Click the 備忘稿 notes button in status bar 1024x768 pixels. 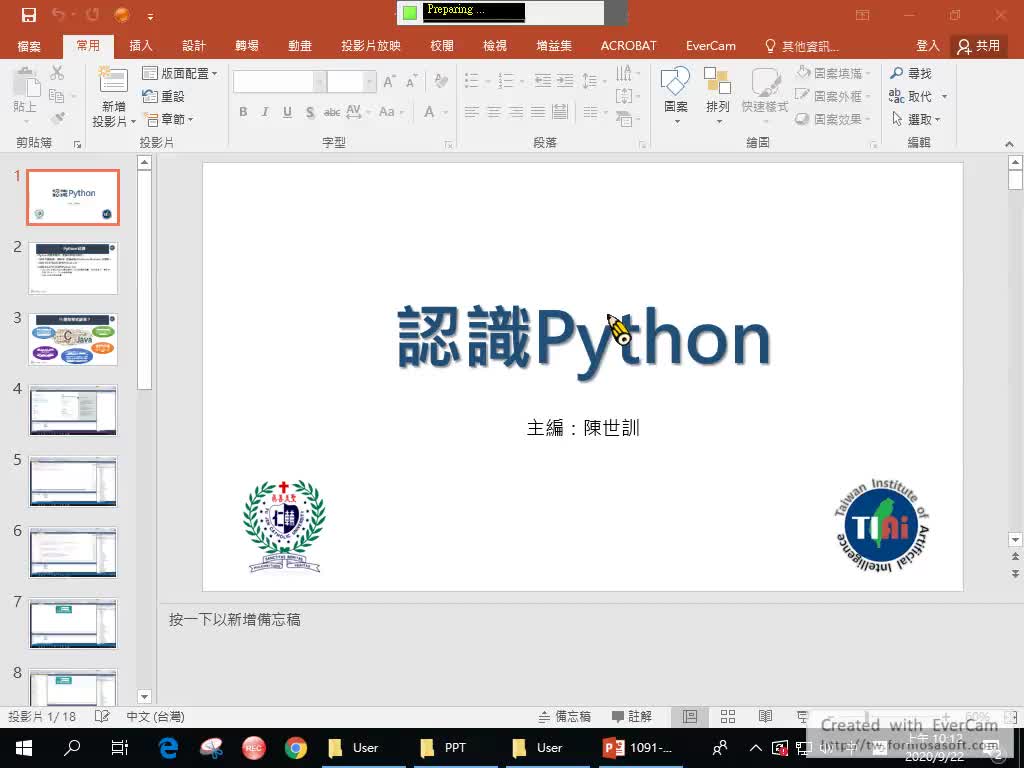564,716
